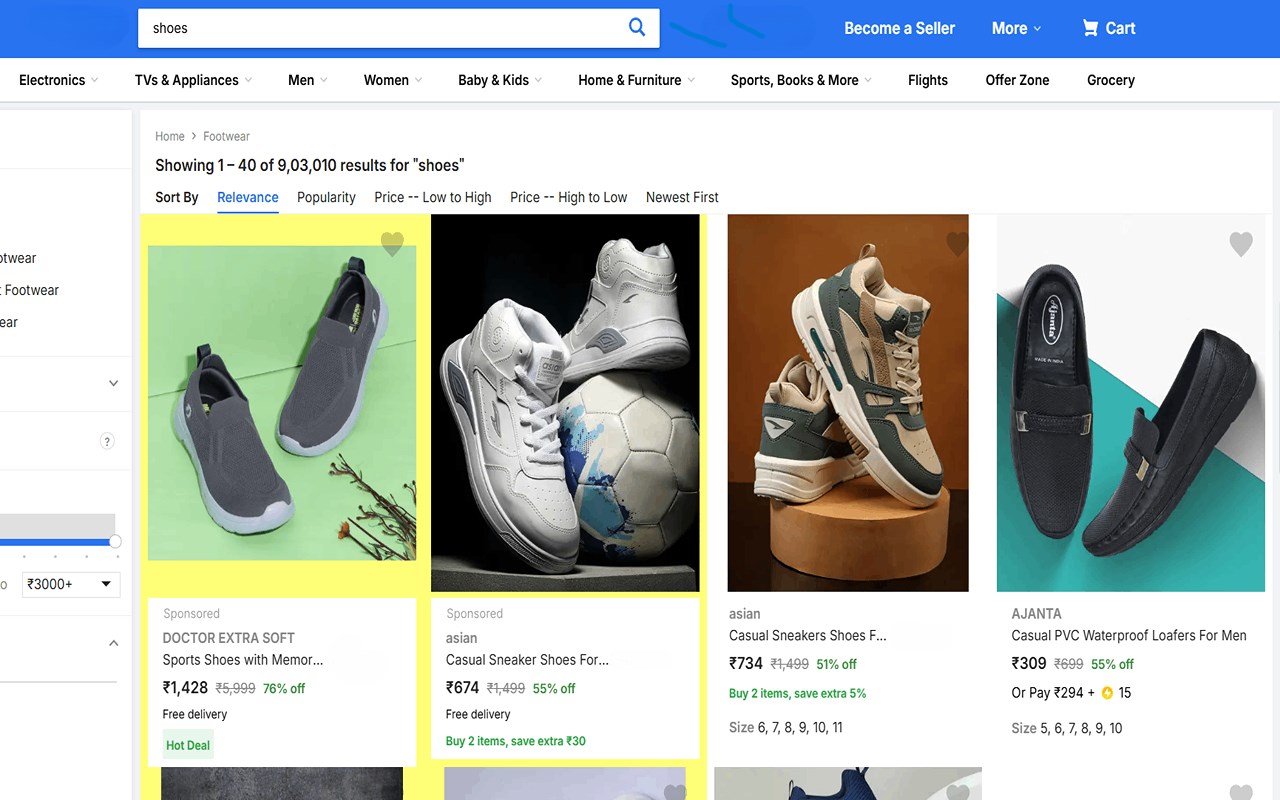The image size is (1280, 800).
Task: Expand the collapsed filter section chevron
Action: coord(113,383)
